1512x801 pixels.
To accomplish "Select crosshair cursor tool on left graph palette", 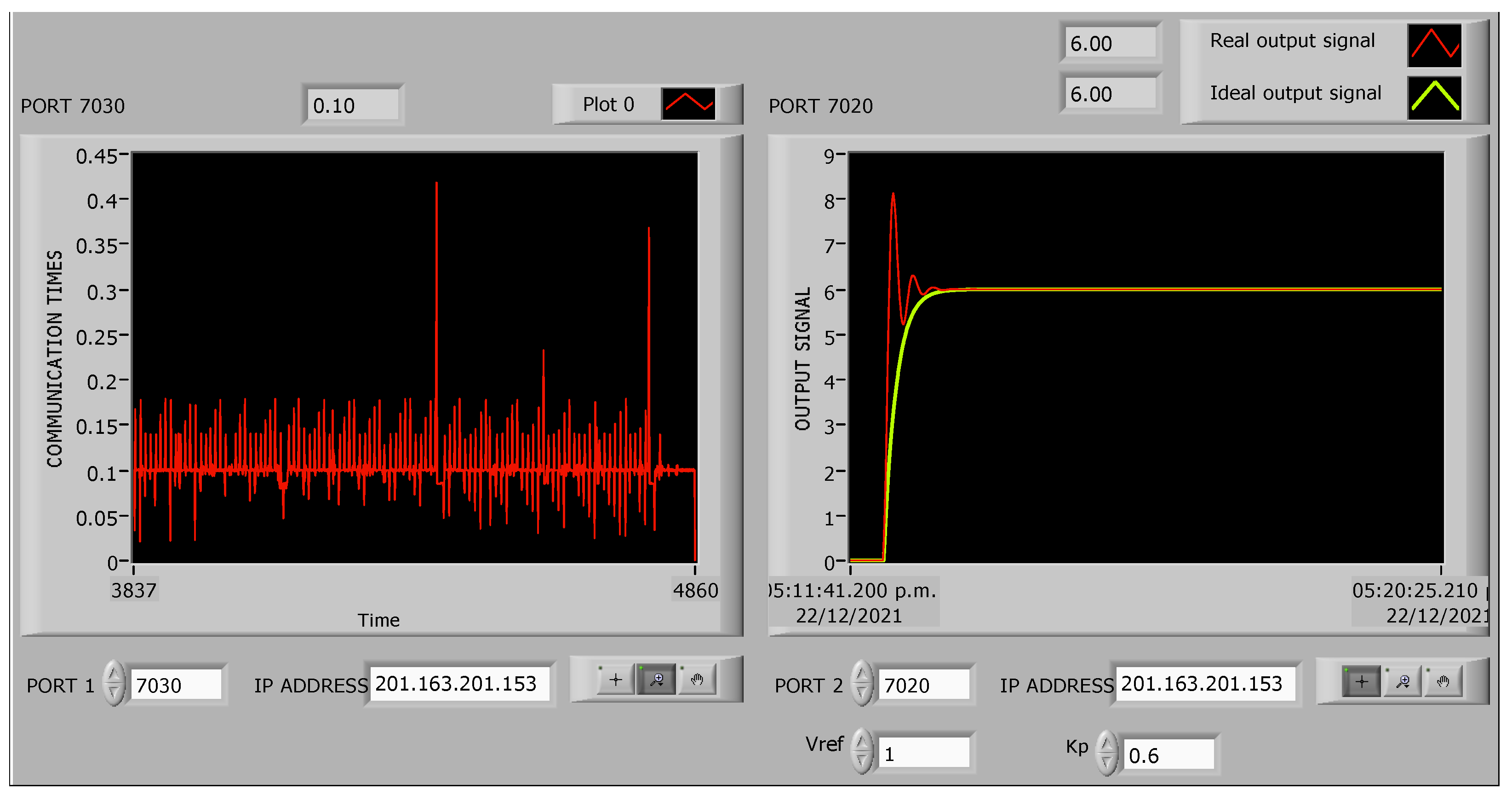I will [615, 680].
